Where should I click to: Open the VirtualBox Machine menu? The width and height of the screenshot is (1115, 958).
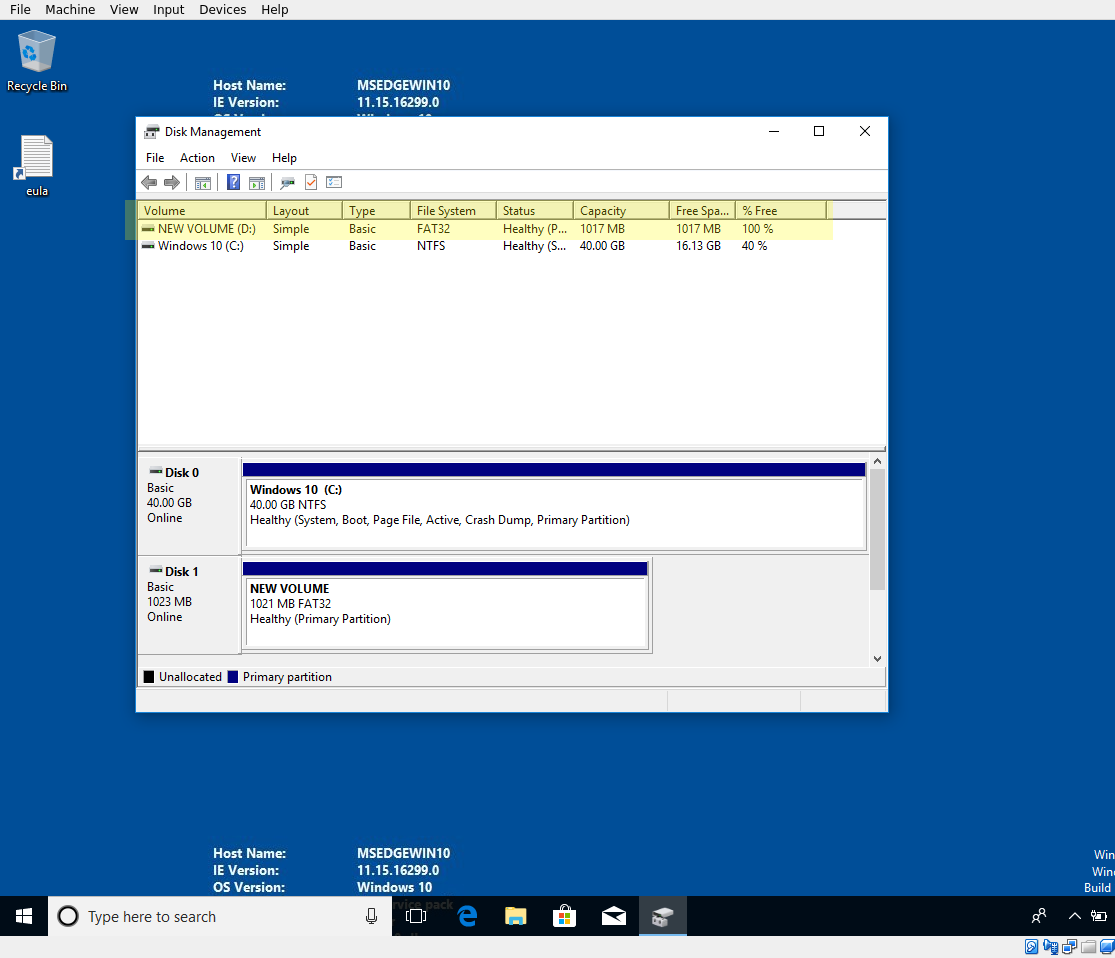click(x=70, y=9)
